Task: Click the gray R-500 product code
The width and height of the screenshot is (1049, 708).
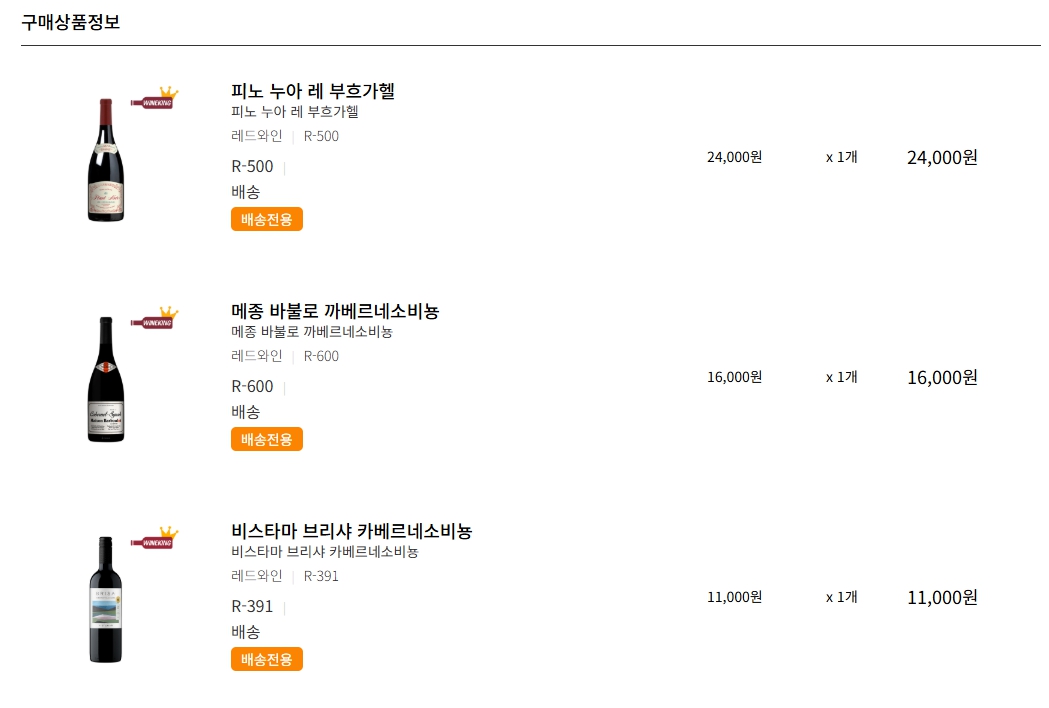Action: coord(321,136)
